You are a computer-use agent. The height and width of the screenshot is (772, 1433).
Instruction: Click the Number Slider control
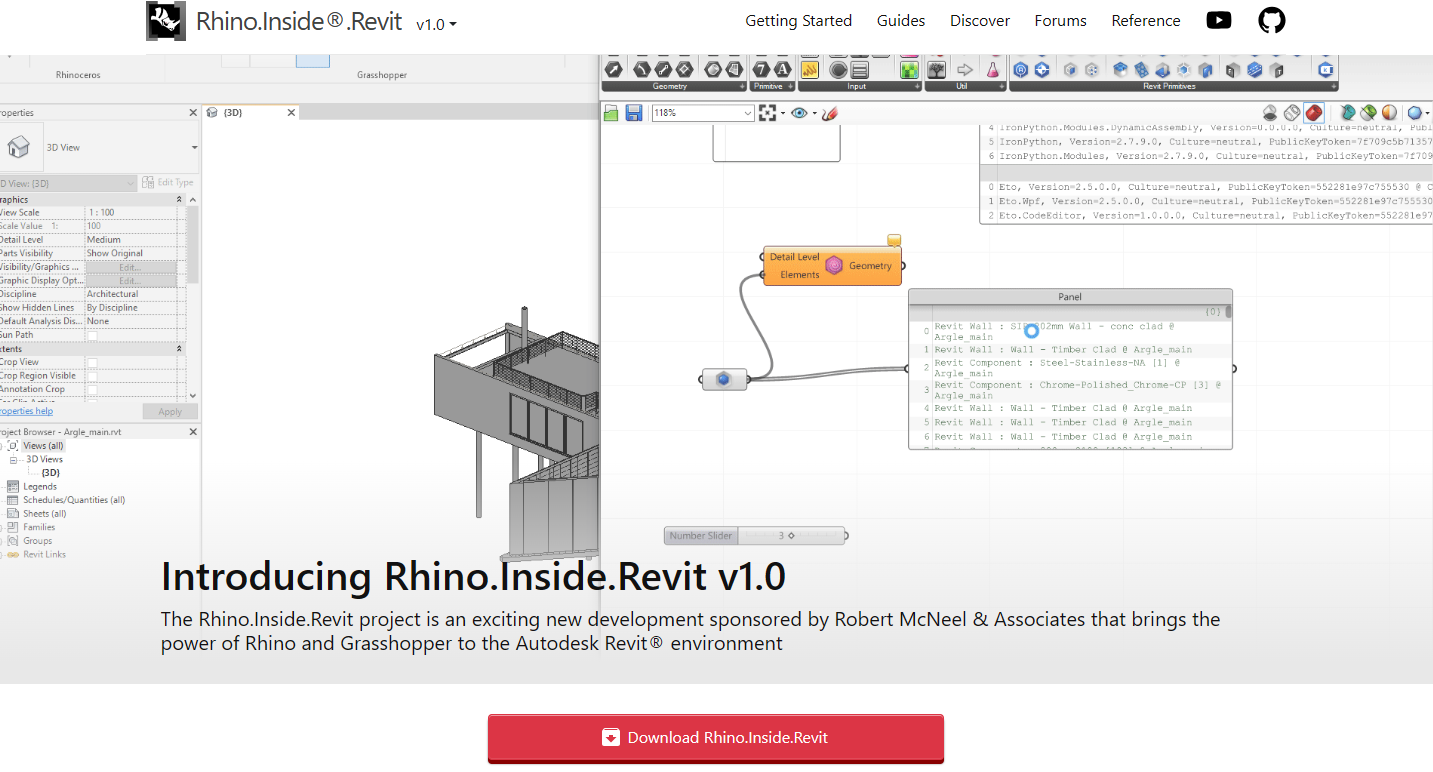click(755, 536)
